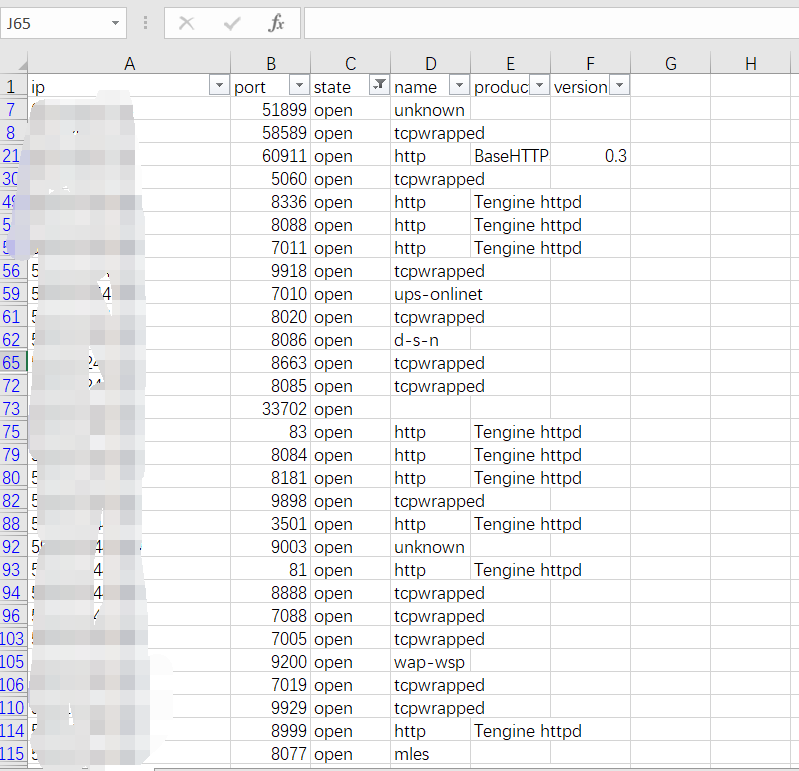Open the active state column filter
The height and width of the screenshot is (771, 799).
[379, 86]
